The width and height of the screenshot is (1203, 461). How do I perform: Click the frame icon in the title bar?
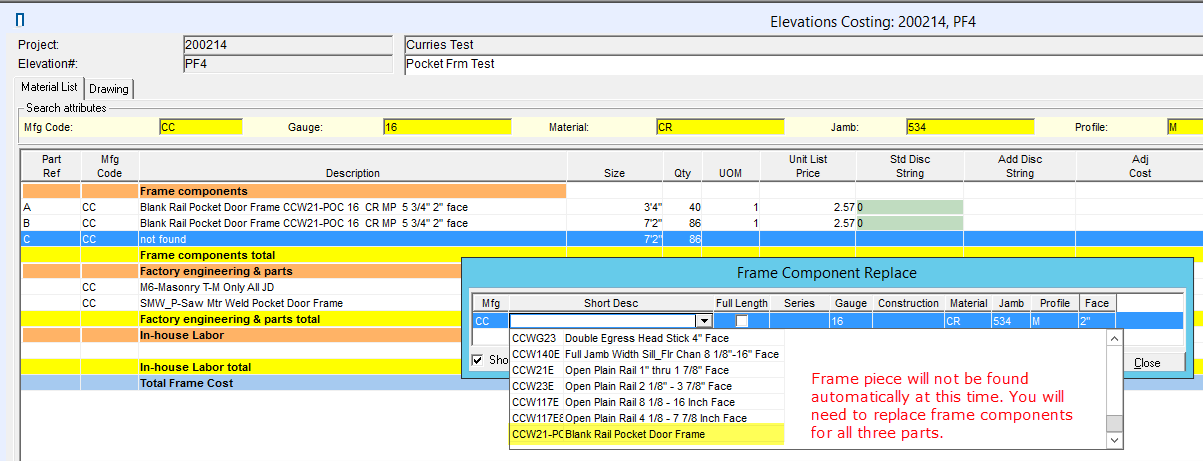tap(19, 20)
